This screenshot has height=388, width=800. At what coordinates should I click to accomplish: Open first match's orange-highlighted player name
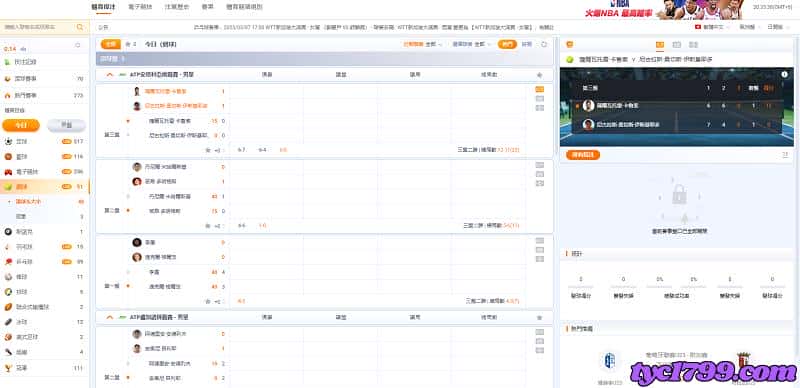pyautogui.click(x=165, y=91)
